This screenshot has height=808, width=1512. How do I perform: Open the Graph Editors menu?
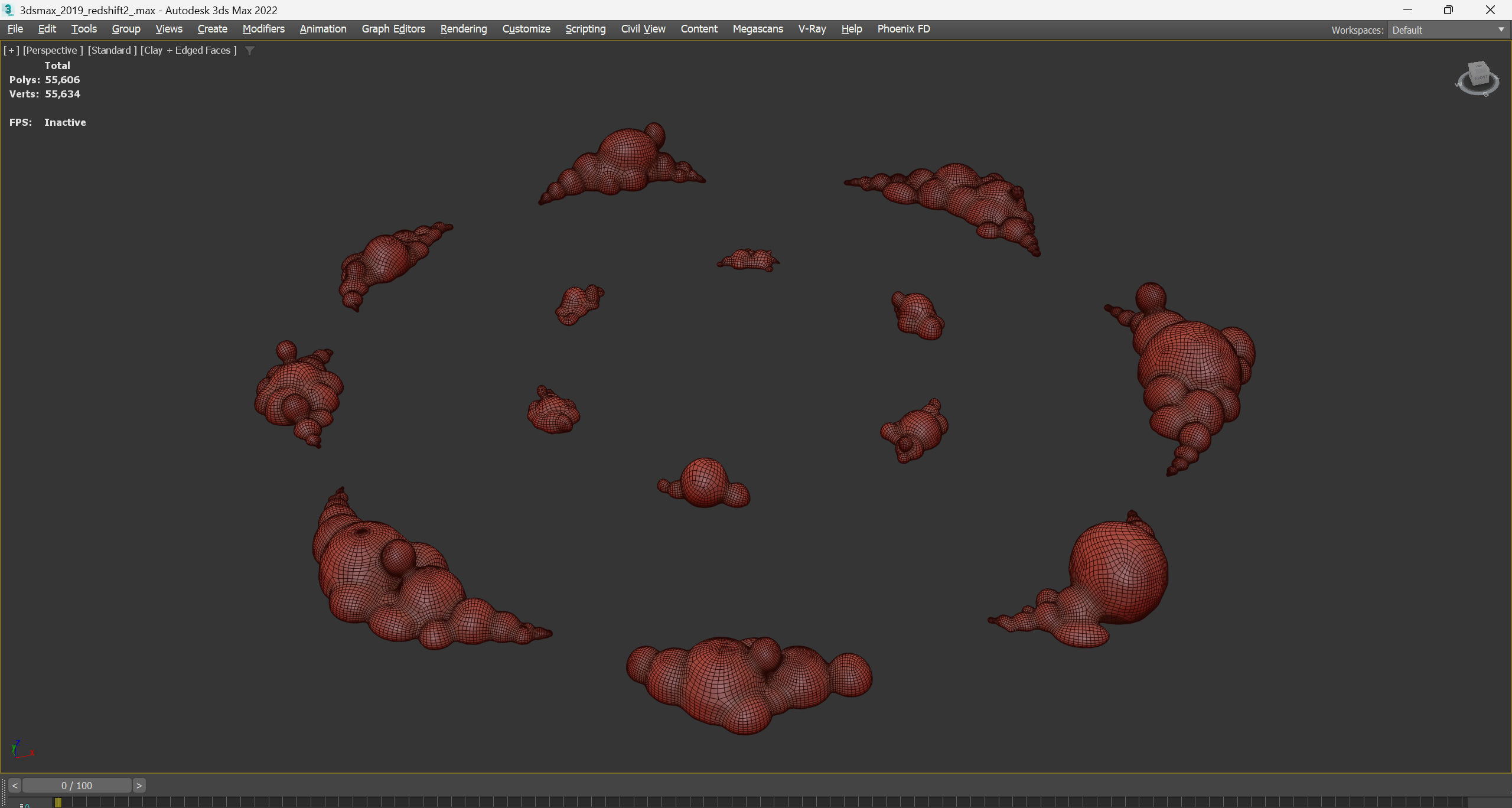[393, 29]
